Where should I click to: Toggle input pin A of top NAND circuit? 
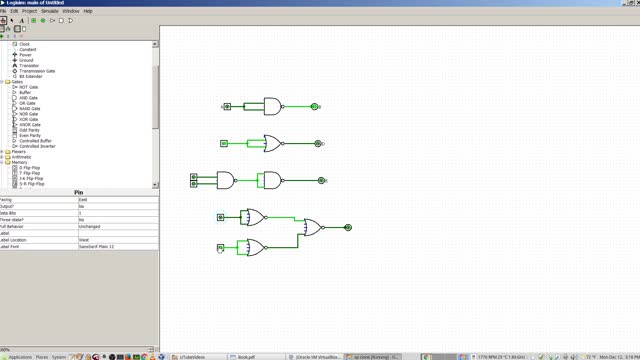pos(227,107)
